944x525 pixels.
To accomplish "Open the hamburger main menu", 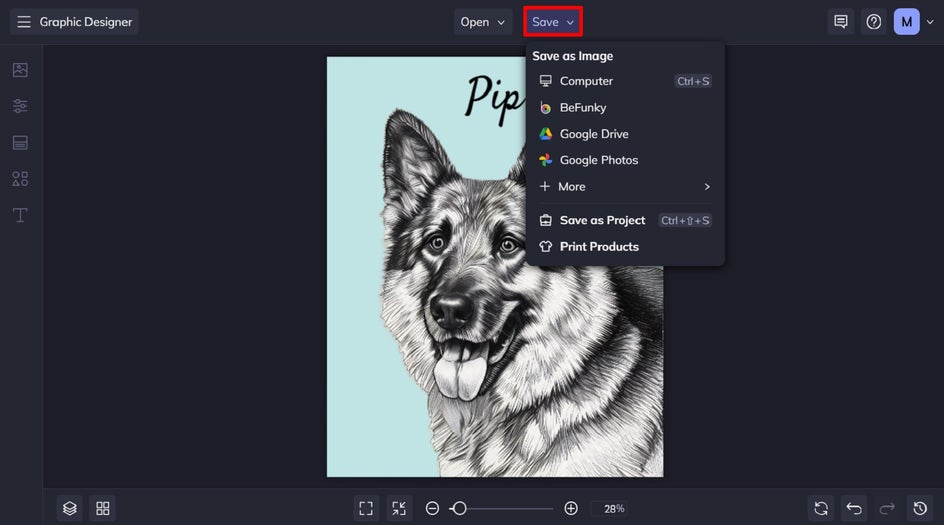I will click(x=23, y=22).
